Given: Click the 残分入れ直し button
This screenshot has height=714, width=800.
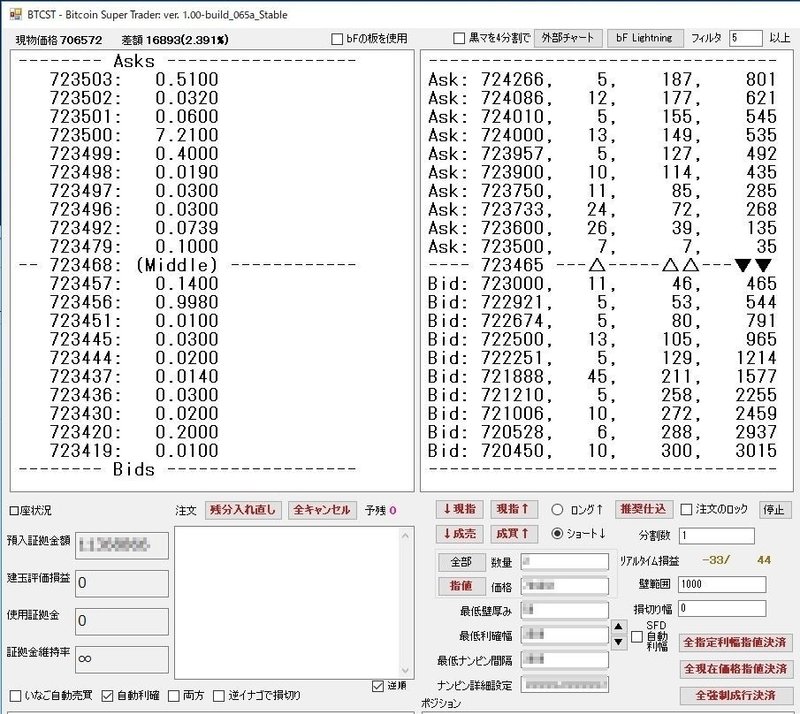Looking at the screenshot, I should coord(243,509).
